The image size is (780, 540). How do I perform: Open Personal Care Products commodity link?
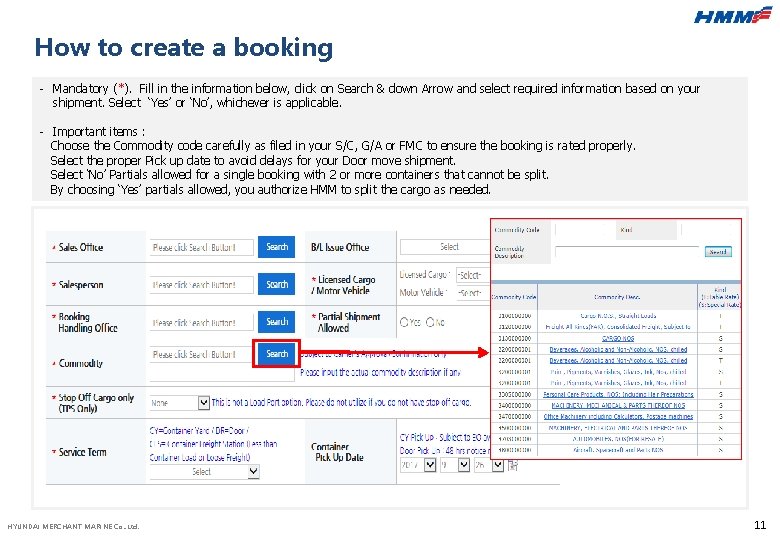tap(618, 394)
